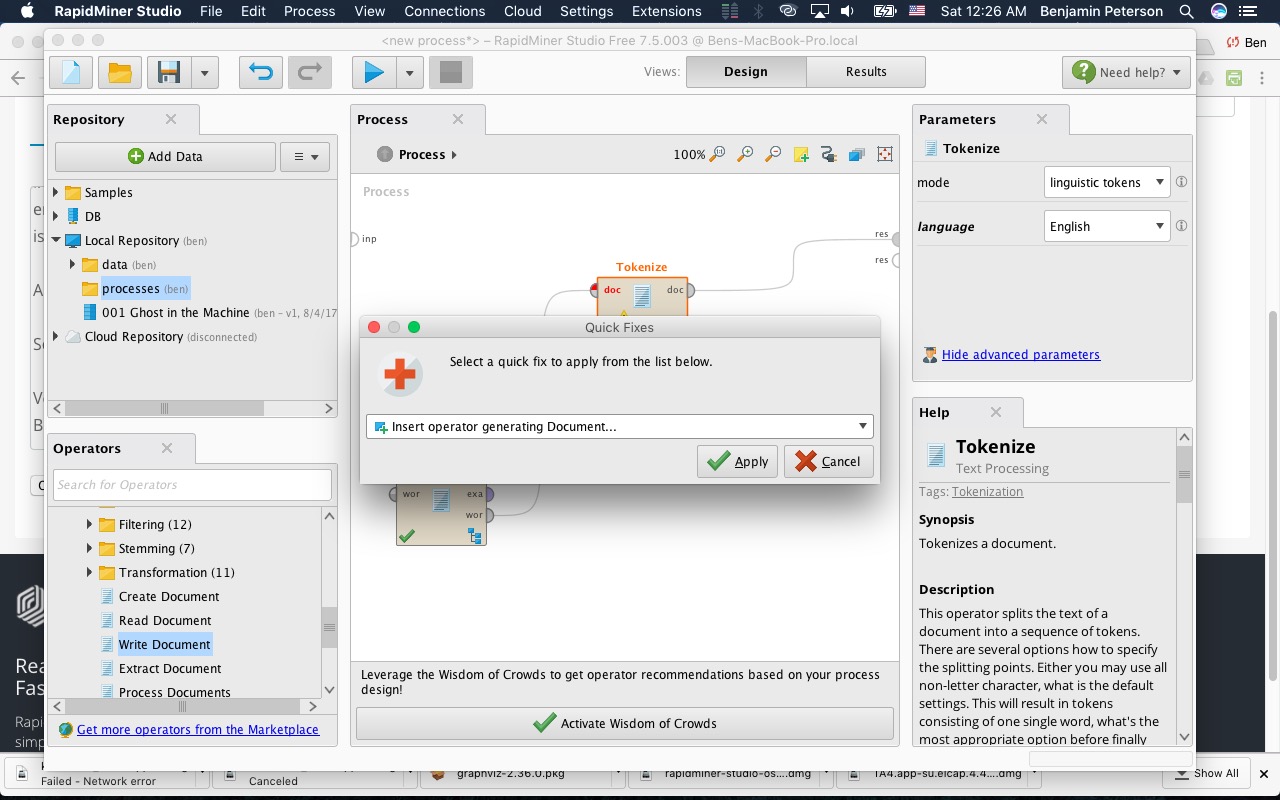Viewport: 1280px width, 800px height.
Task: Run the process with the Play icon
Action: point(373,72)
